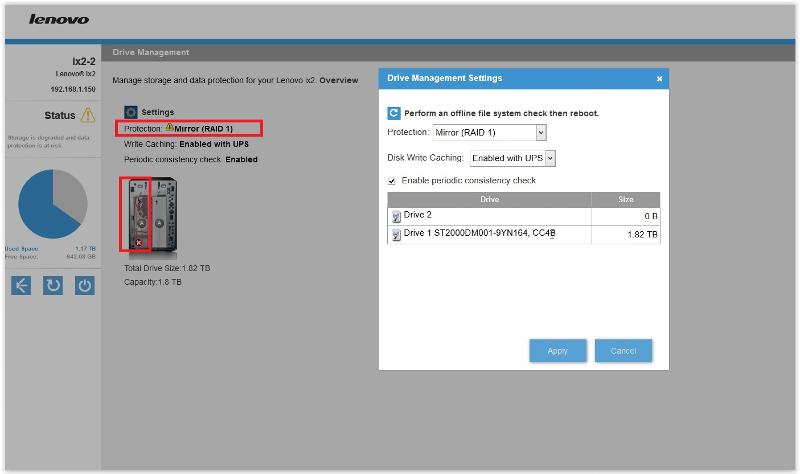800x474 pixels.
Task: Click the warning icon beside Mirror (RAID 1)
Action: point(169,128)
